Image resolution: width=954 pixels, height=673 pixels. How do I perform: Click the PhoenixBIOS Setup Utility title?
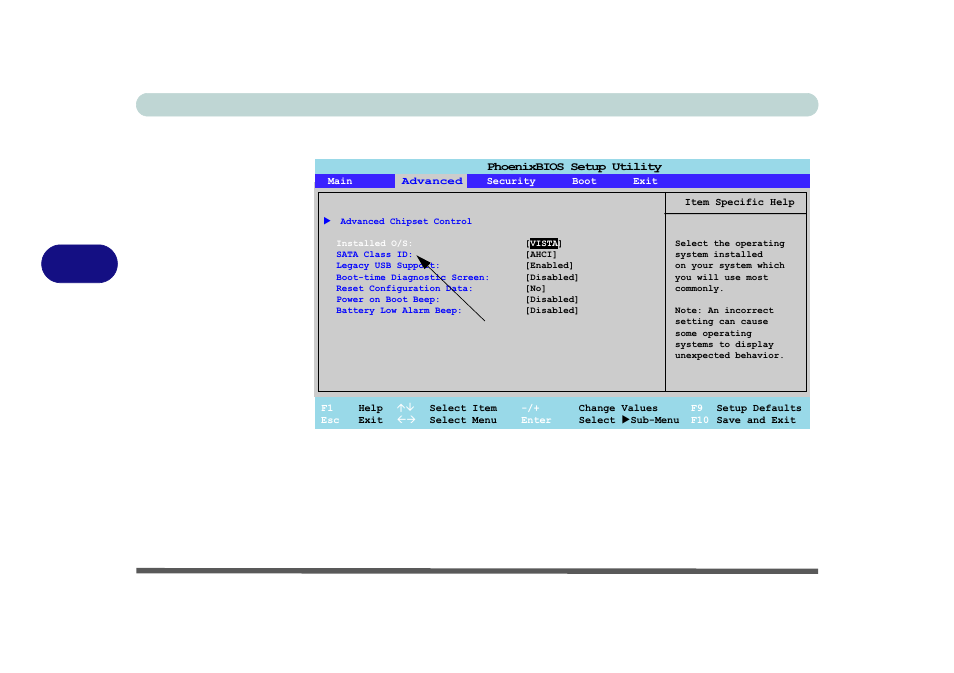coord(574,167)
